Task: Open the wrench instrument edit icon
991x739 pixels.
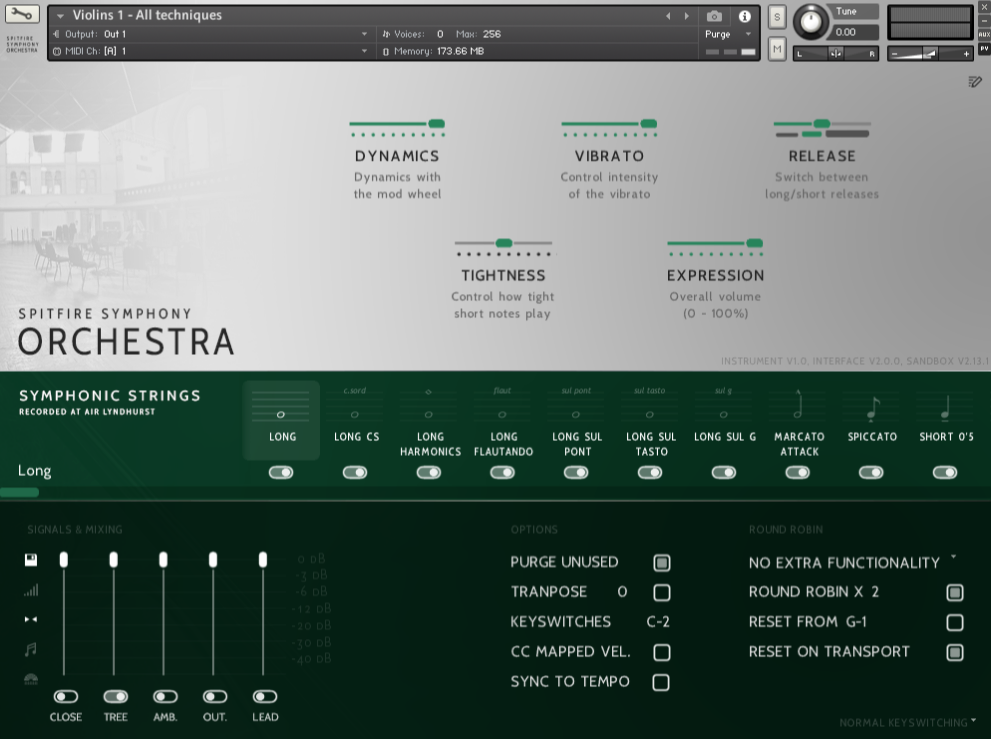Action: pos(22,14)
